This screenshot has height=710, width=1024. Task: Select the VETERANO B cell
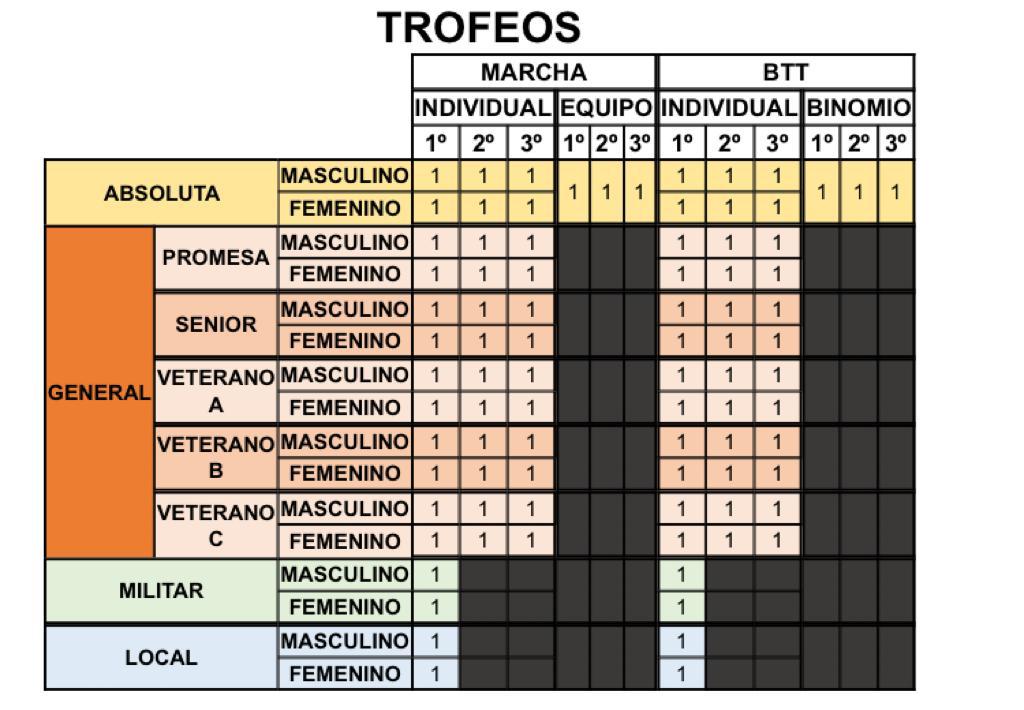click(216, 457)
